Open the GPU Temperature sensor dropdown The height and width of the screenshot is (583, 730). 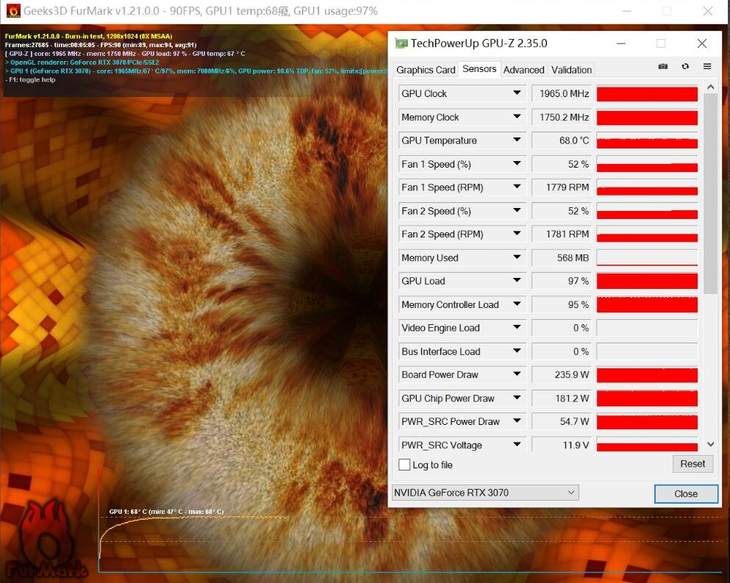[x=517, y=141]
